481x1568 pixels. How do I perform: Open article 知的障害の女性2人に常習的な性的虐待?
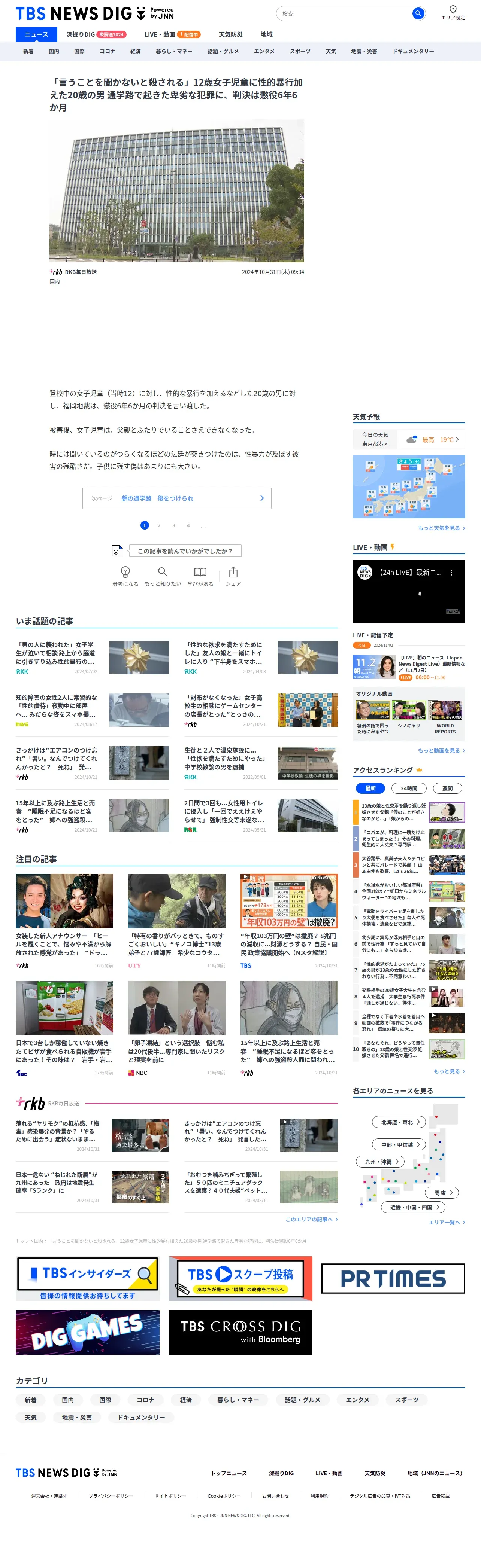coord(93,710)
